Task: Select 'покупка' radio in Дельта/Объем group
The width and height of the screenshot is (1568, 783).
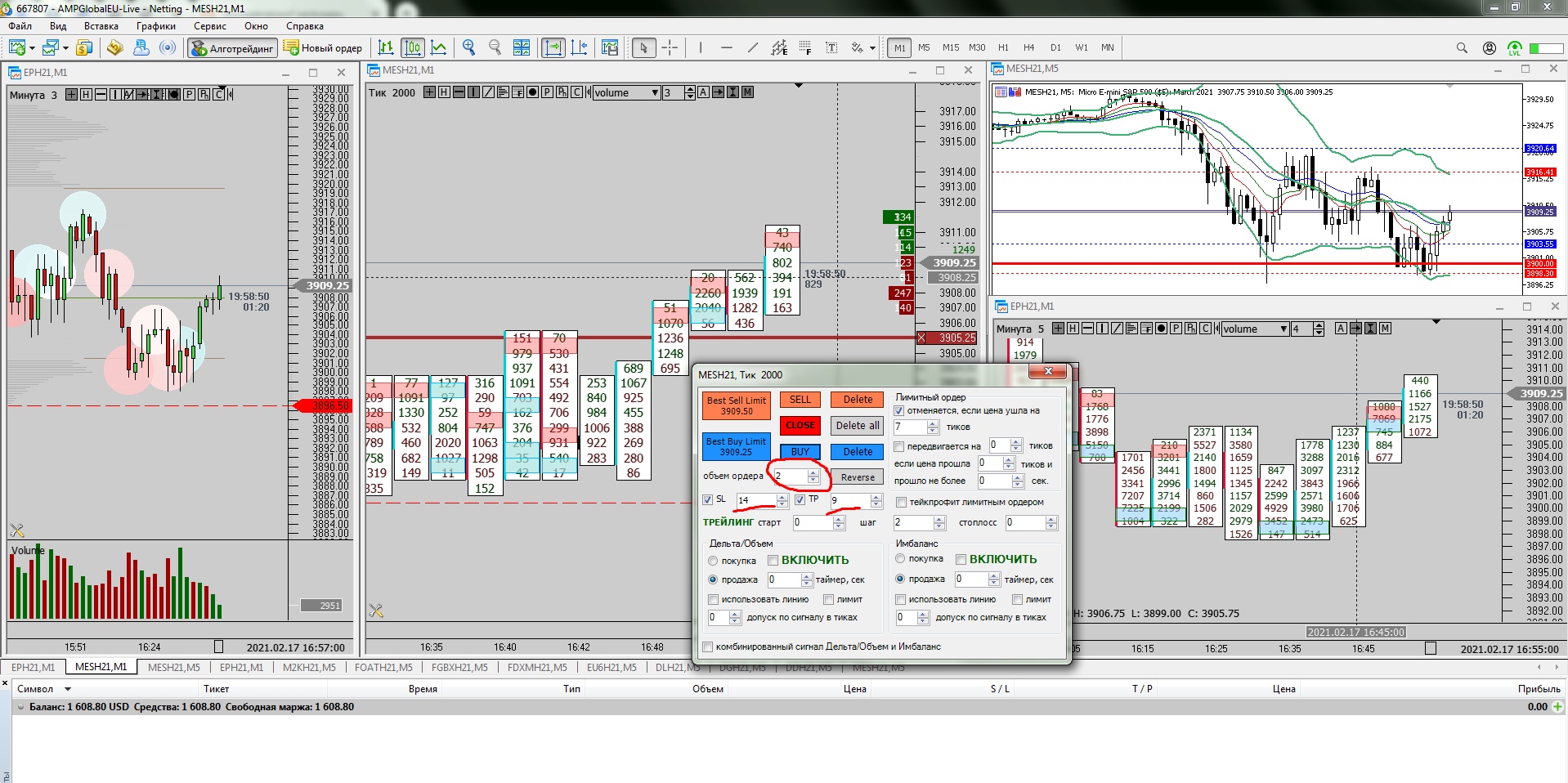Action: coord(713,561)
